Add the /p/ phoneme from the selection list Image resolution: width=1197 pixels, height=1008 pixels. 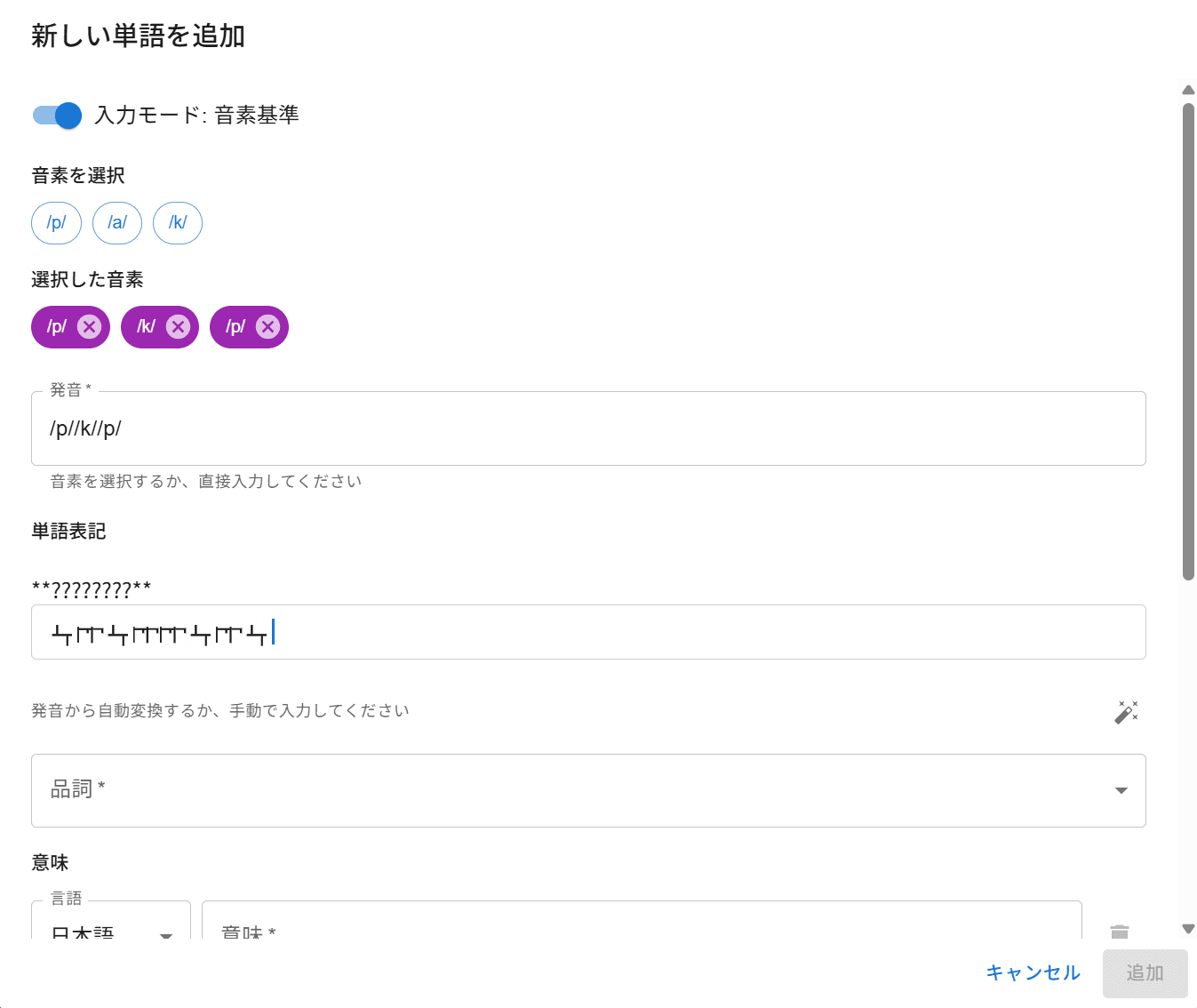(x=56, y=223)
